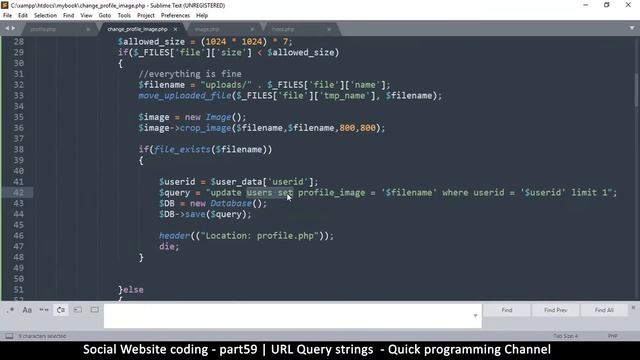Open the Edit menu
This screenshot has height=360, width=640.
(23, 16)
